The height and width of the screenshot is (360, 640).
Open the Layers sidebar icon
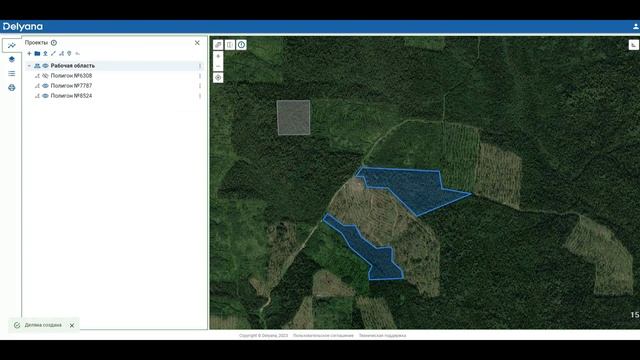point(11,59)
